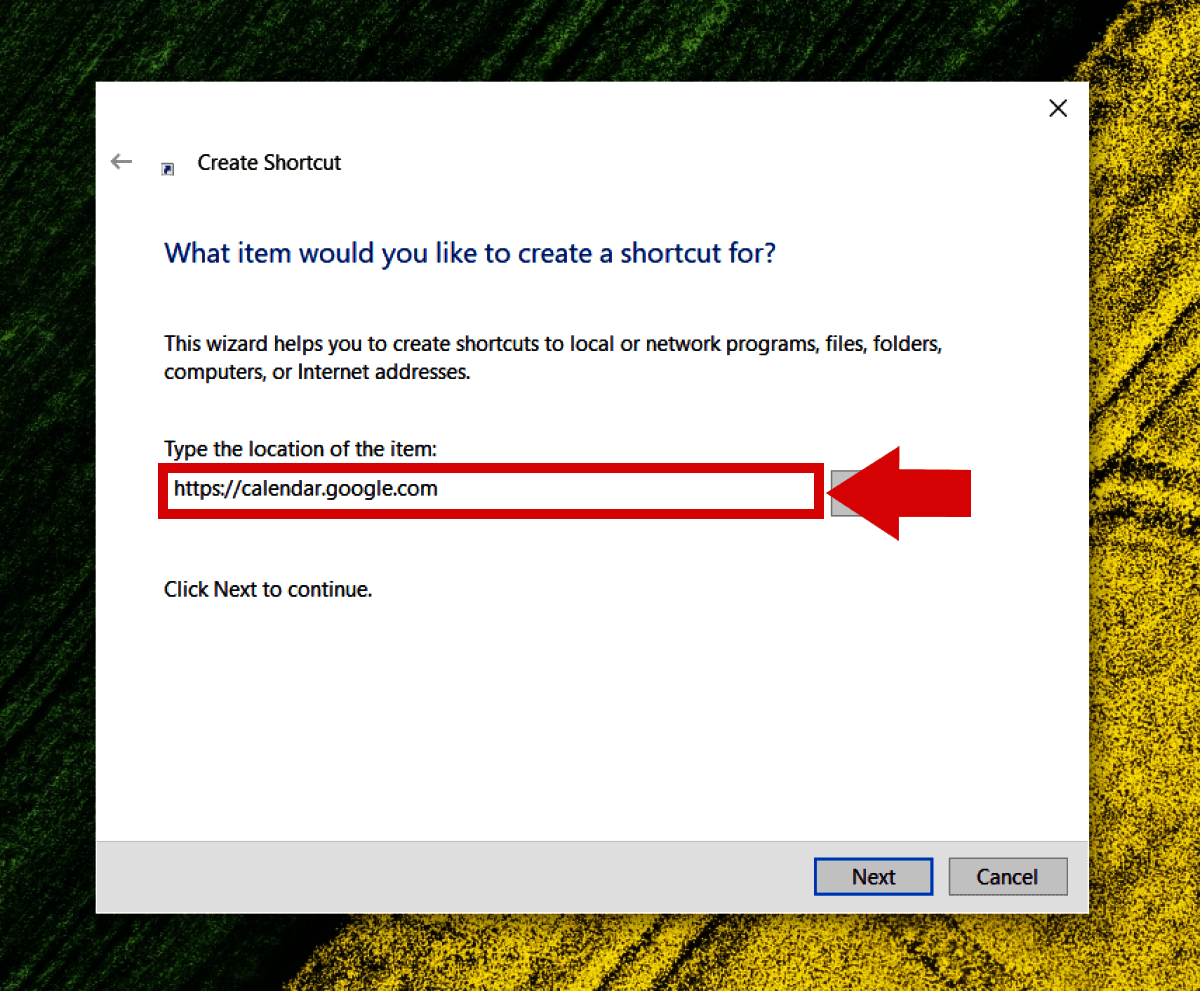Click the 'Click Next to continue' text
Screen dimensions: 1200x991
(268, 589)
